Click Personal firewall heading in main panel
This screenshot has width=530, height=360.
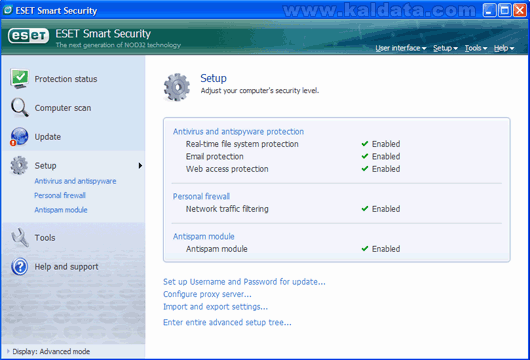(201, 196)
